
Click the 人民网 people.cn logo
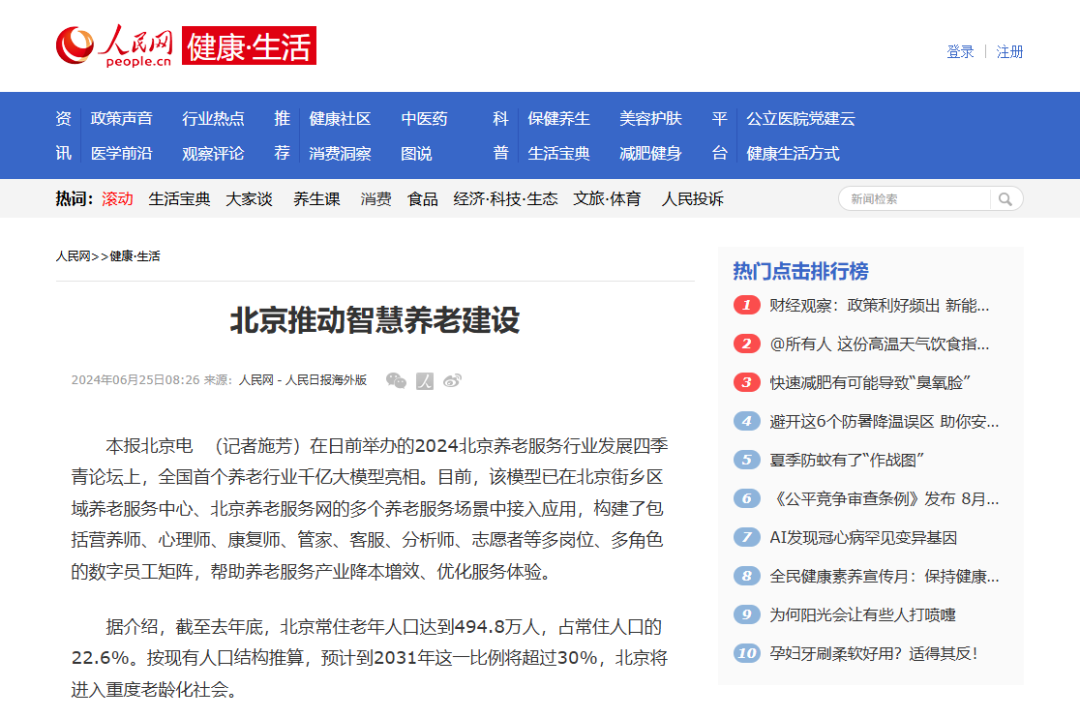114,47
